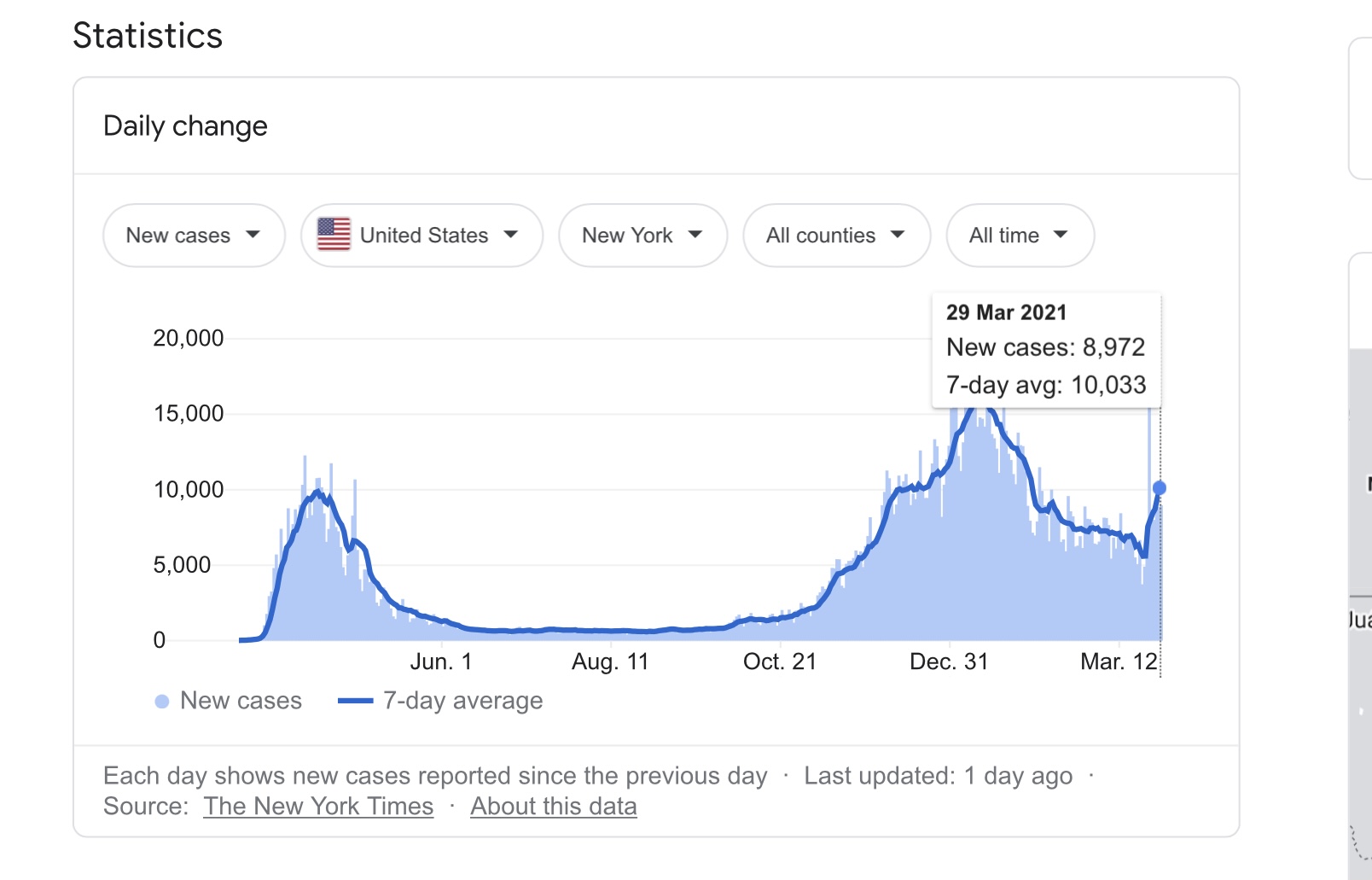The image size is (1372, 880).
Task: Click the Statistics section title
Action: pos(148,36)
